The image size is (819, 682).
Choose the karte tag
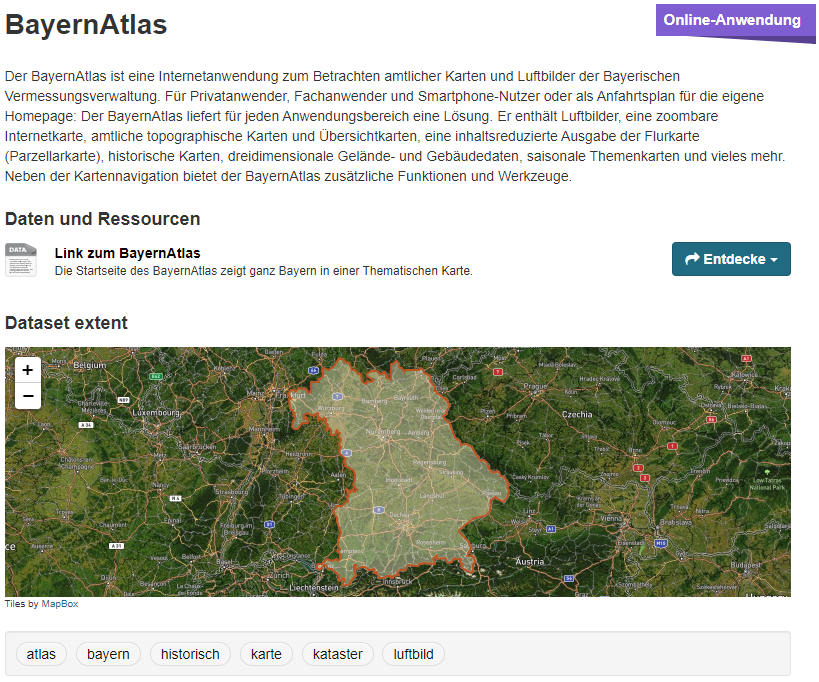266,654
